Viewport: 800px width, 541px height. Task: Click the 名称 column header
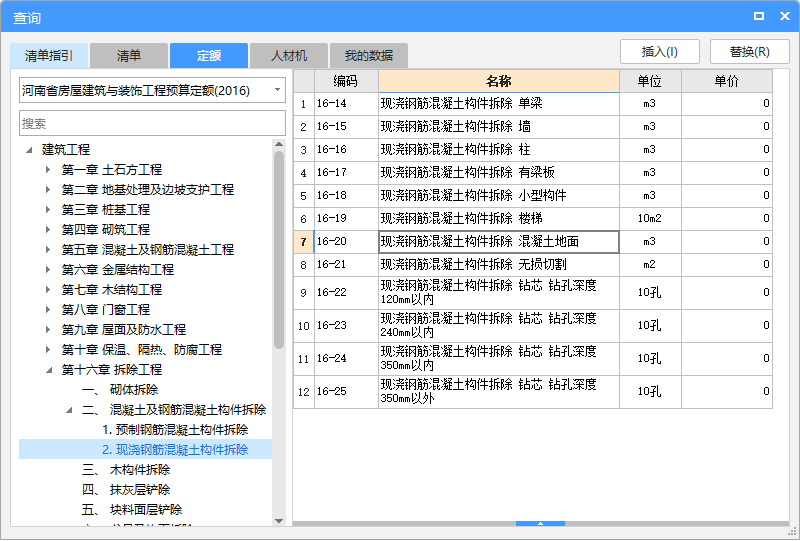coord(498,81)
